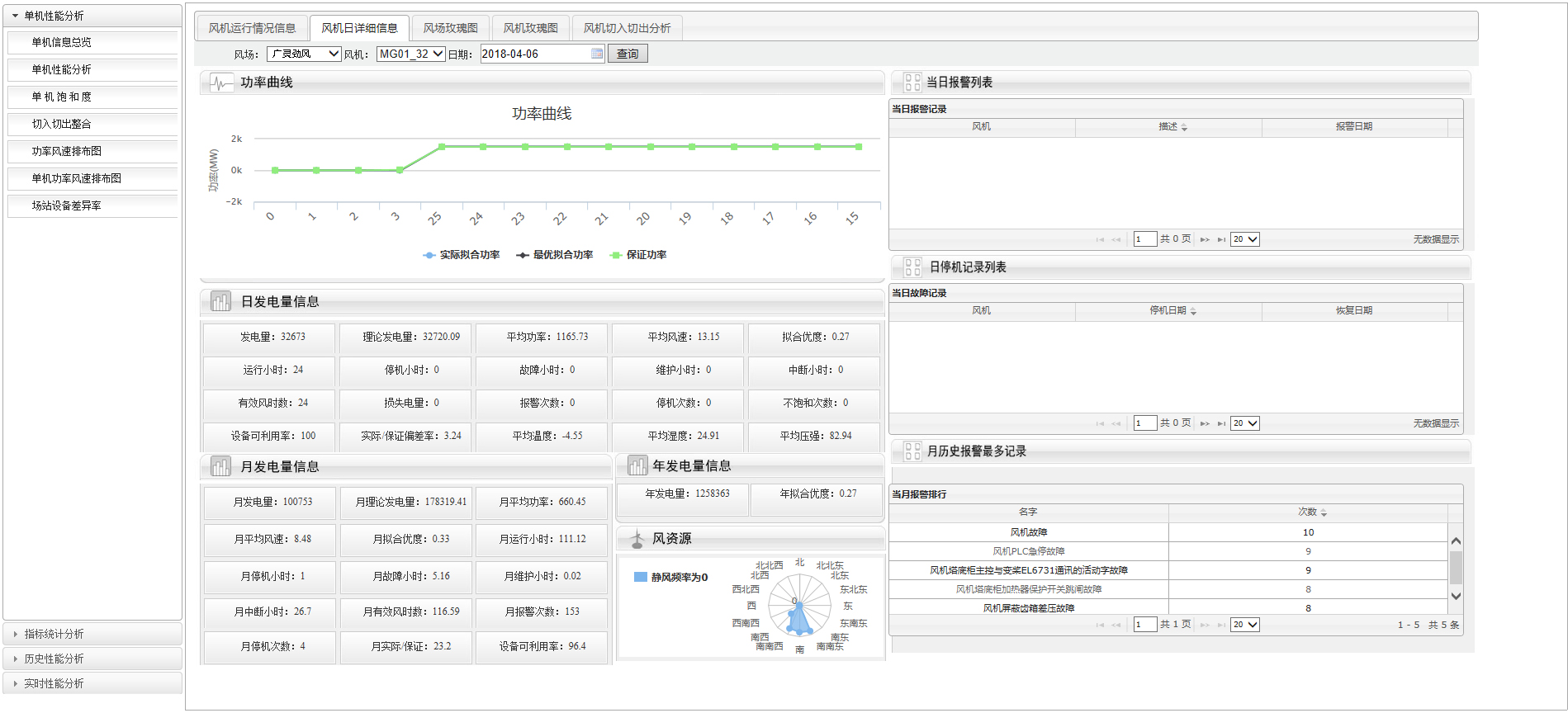Screen dimensions: 1568x713
Task: Select the 风机故障 row in 当月报警排行
Action: pos(1168,532)
